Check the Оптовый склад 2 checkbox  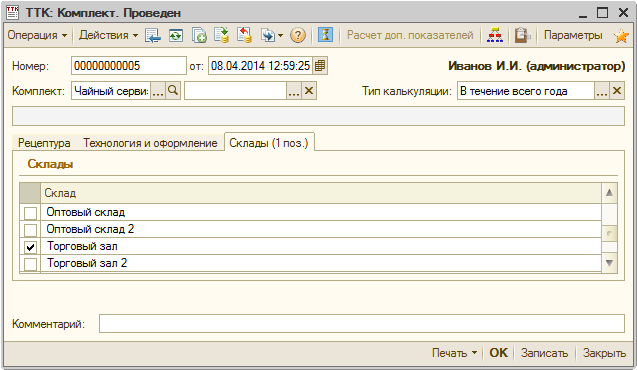[30, 230]
